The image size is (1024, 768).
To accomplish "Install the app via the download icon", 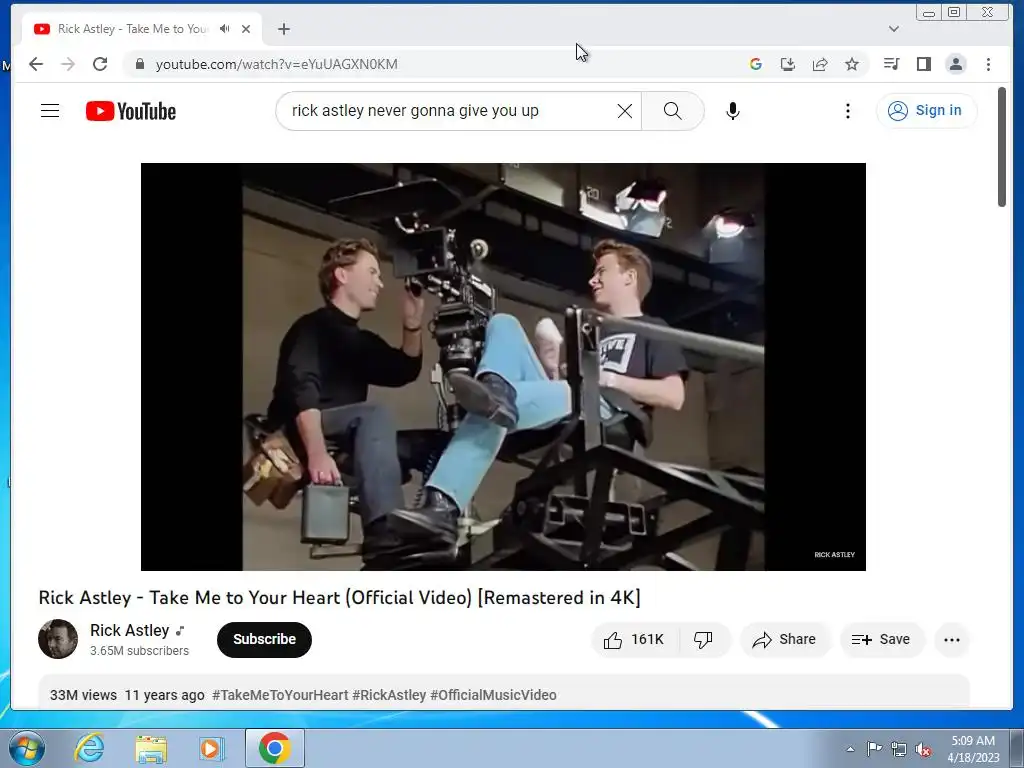I will point(788,64).
